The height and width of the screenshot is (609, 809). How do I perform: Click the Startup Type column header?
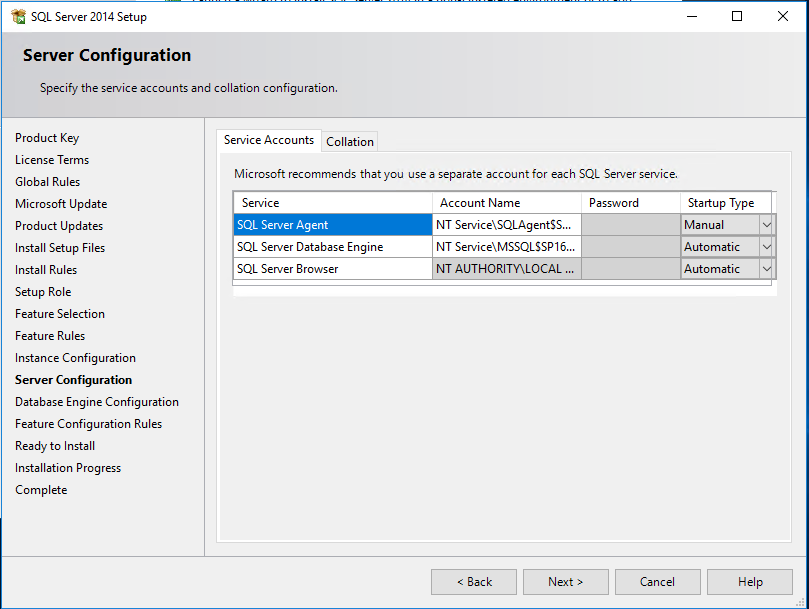click(x=726, y=203)
